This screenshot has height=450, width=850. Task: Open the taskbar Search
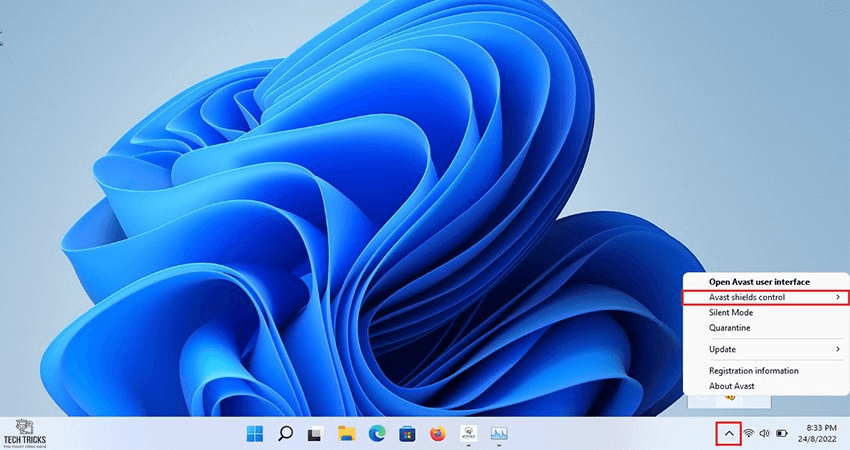tap(285, 433)
